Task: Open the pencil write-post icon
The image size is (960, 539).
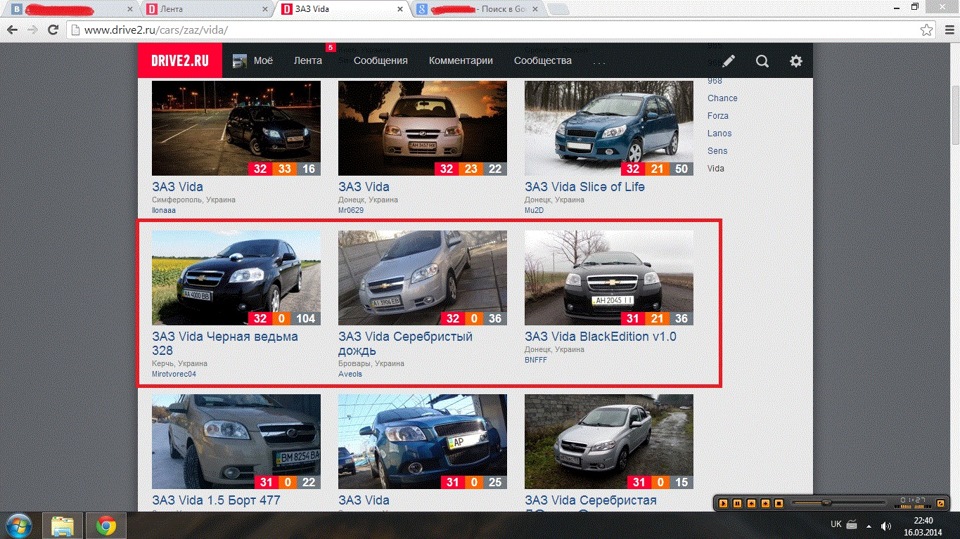Action: [729, 61]
